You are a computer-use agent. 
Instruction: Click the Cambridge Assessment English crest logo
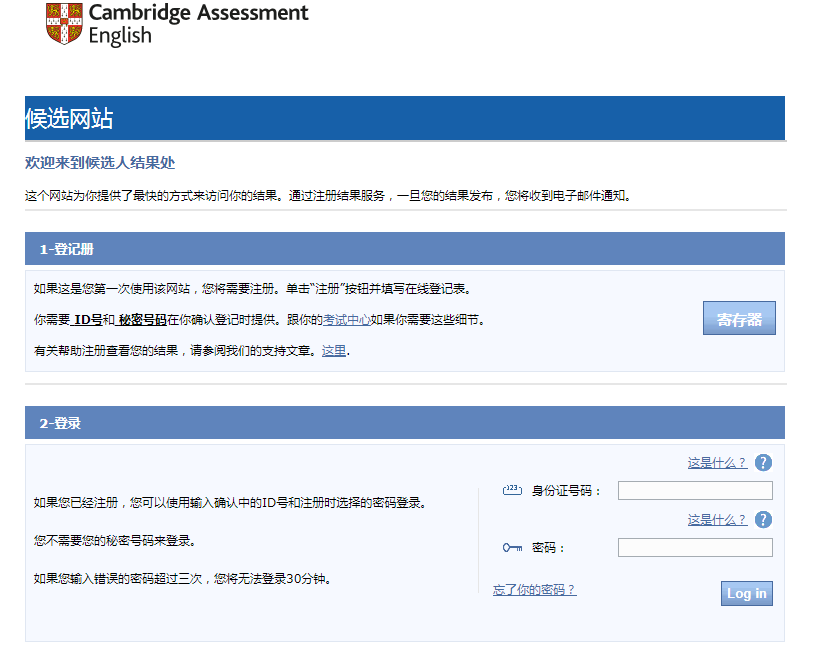(64, 24)
